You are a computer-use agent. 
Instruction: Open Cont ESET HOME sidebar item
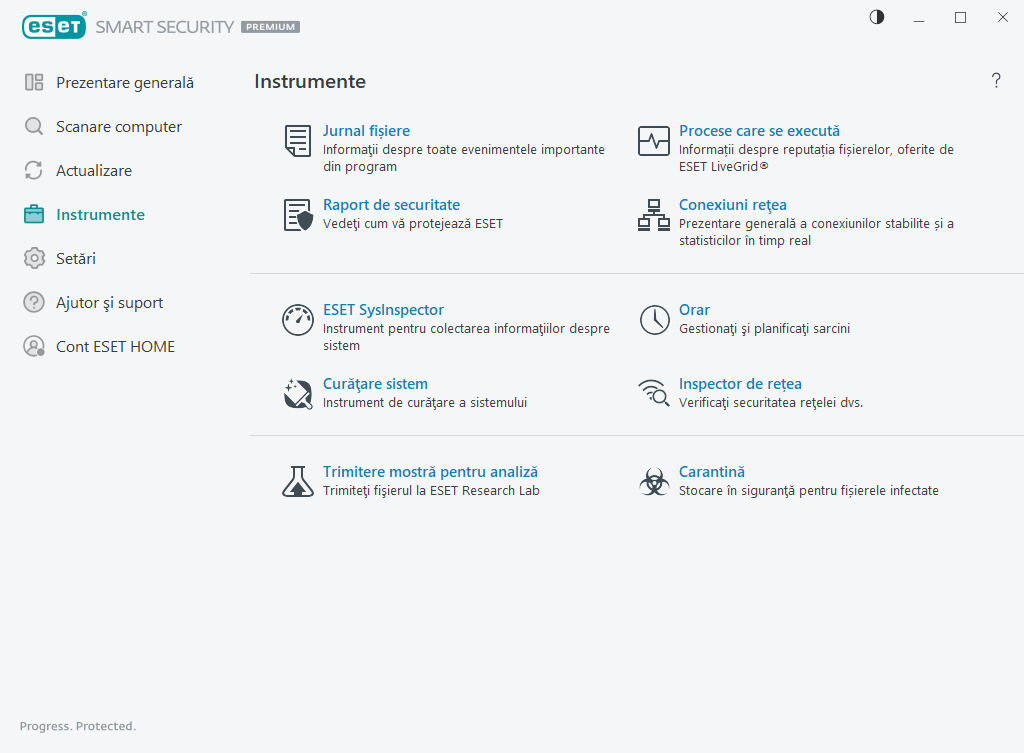(115, 347)
